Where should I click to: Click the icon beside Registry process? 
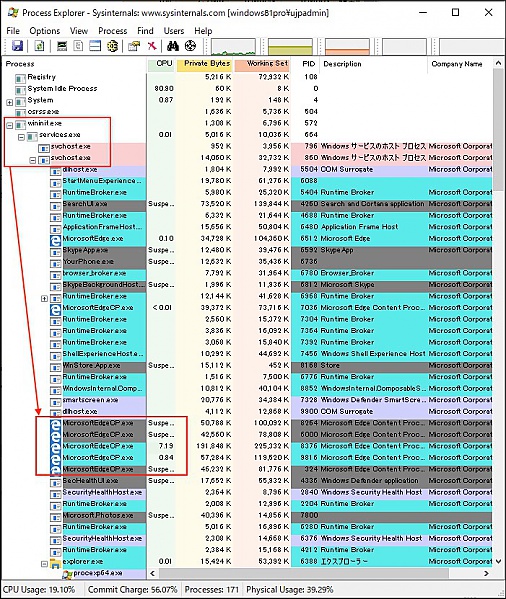click(20, 79)
